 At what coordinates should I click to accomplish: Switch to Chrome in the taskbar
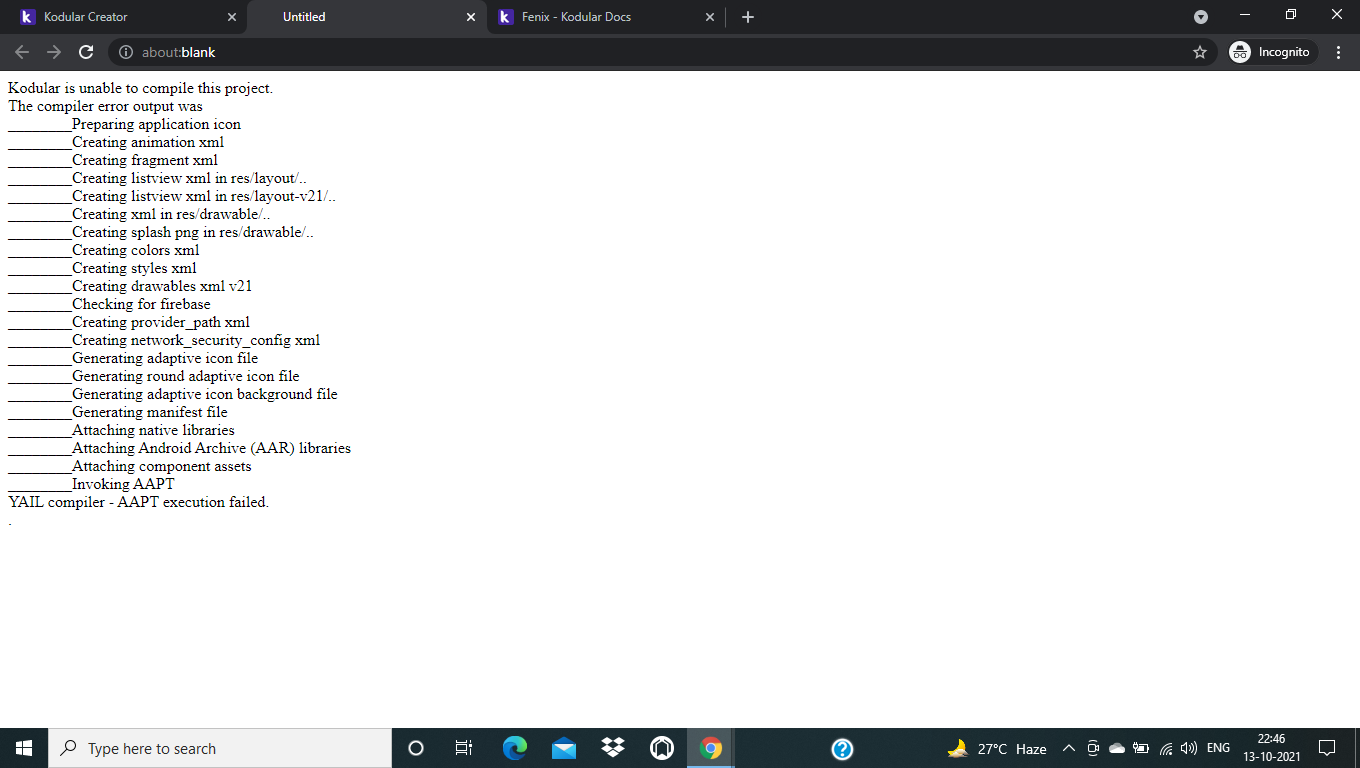click(711, 748)
